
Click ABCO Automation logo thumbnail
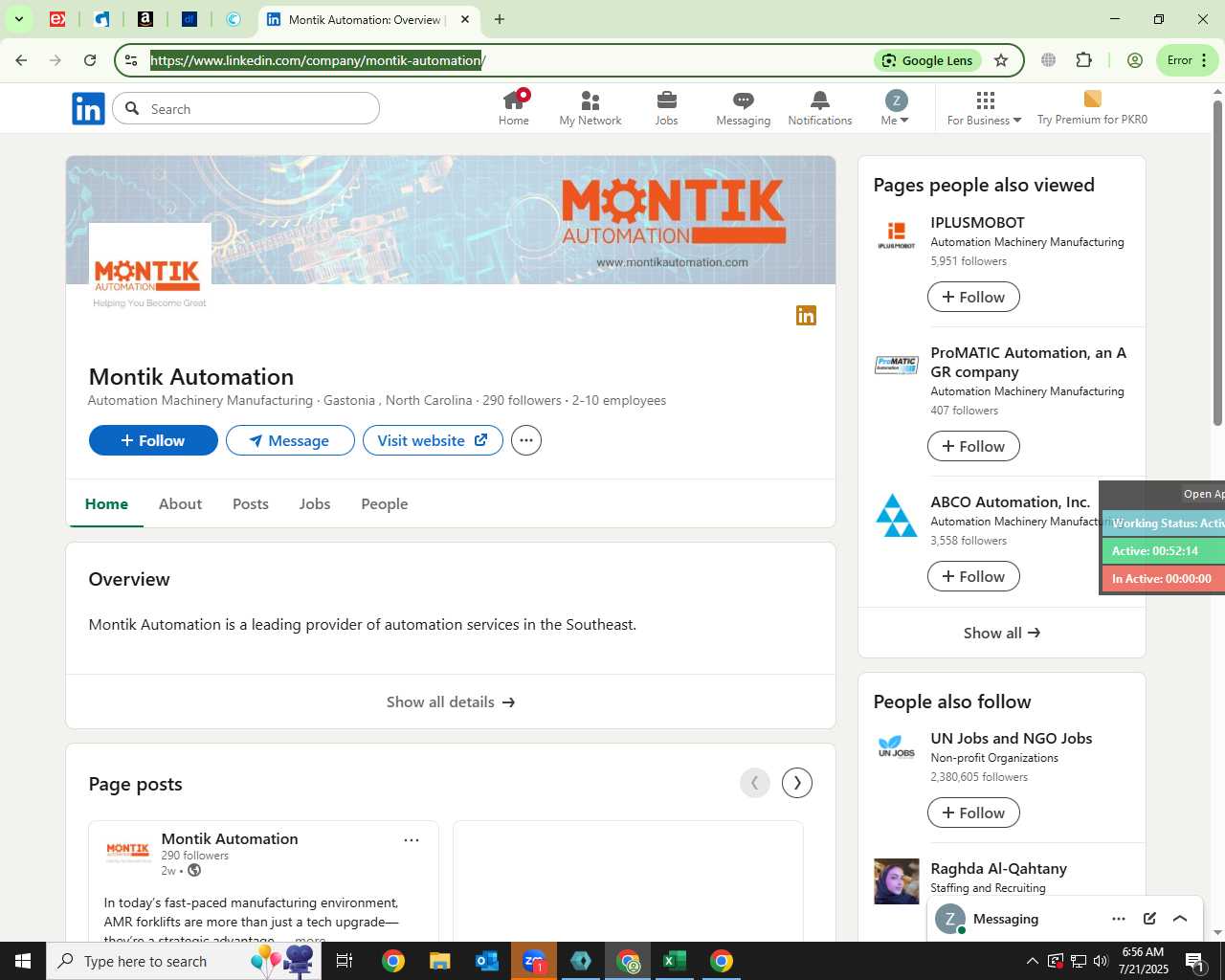(x=897, y=515)
